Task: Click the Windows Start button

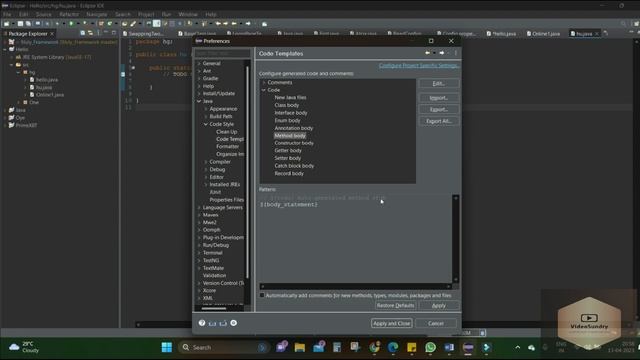Action: 167,347
